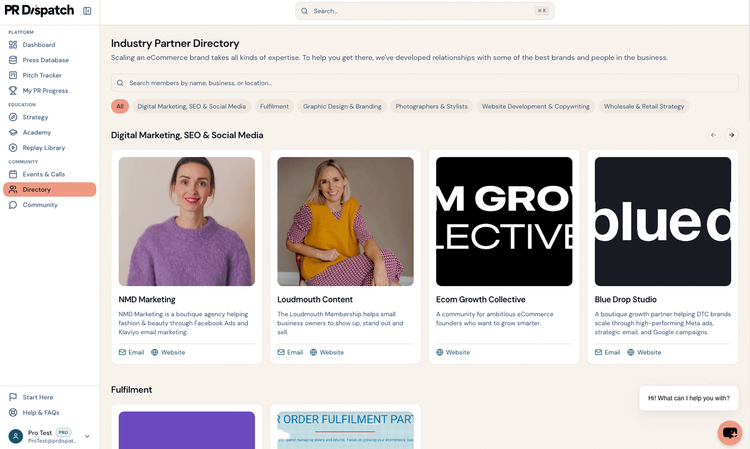
Task: Click the Loudmouth Content card title
Action: [x=315, y=300]
